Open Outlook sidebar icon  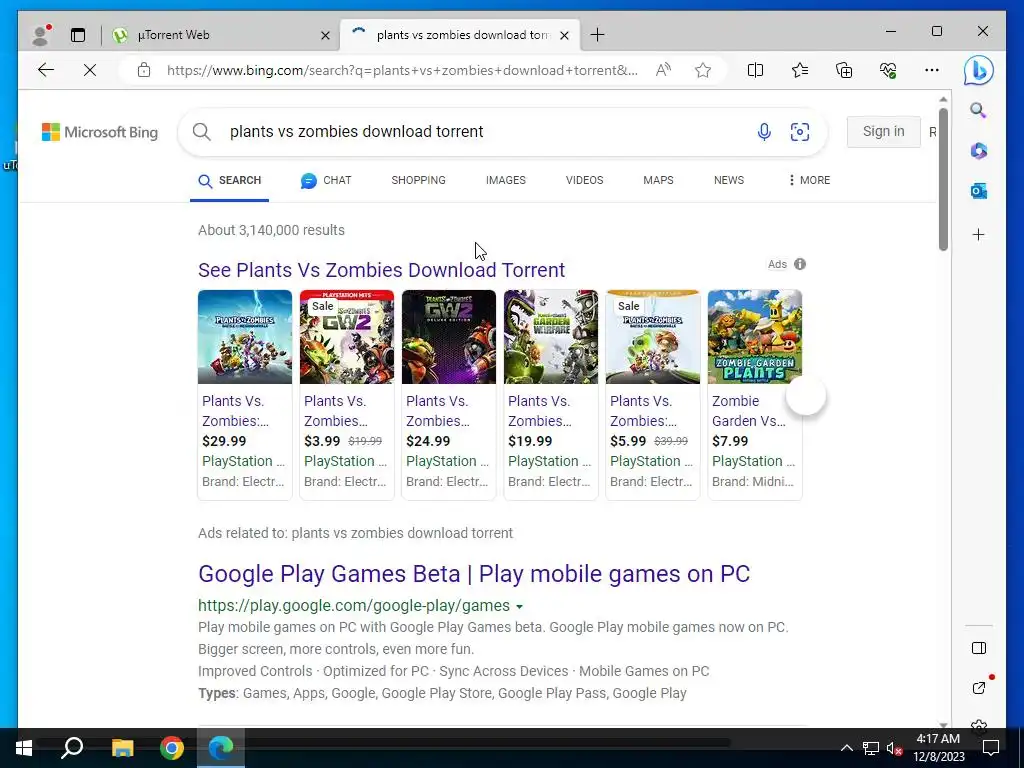[978, 191]
